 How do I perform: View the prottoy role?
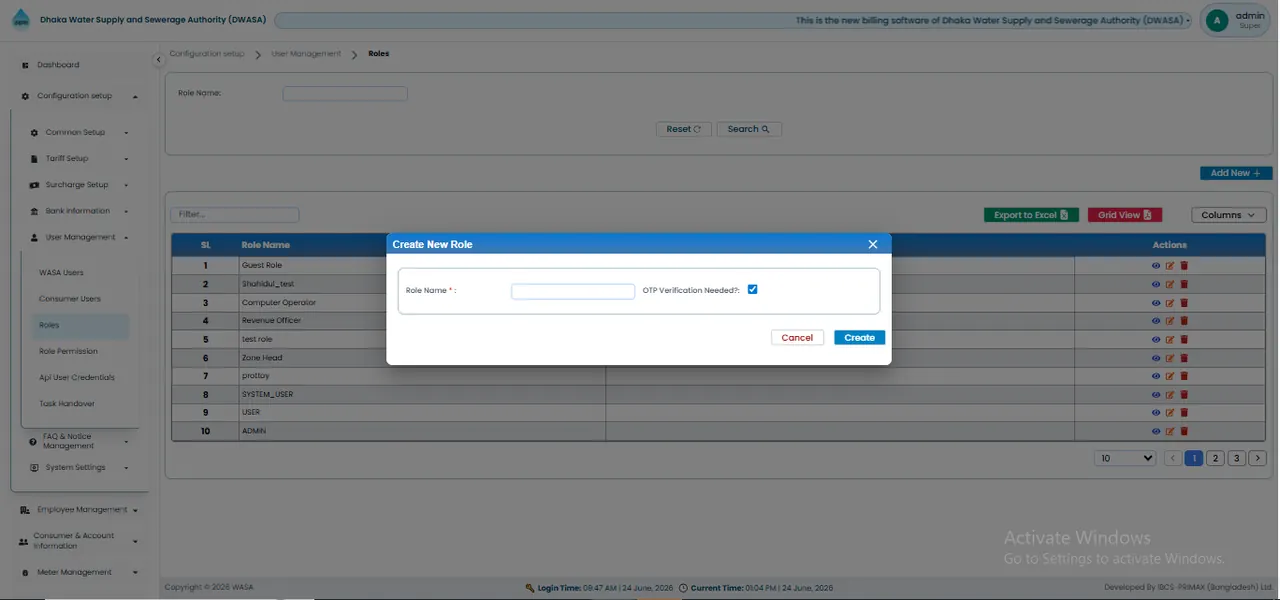coord(1157,376)
